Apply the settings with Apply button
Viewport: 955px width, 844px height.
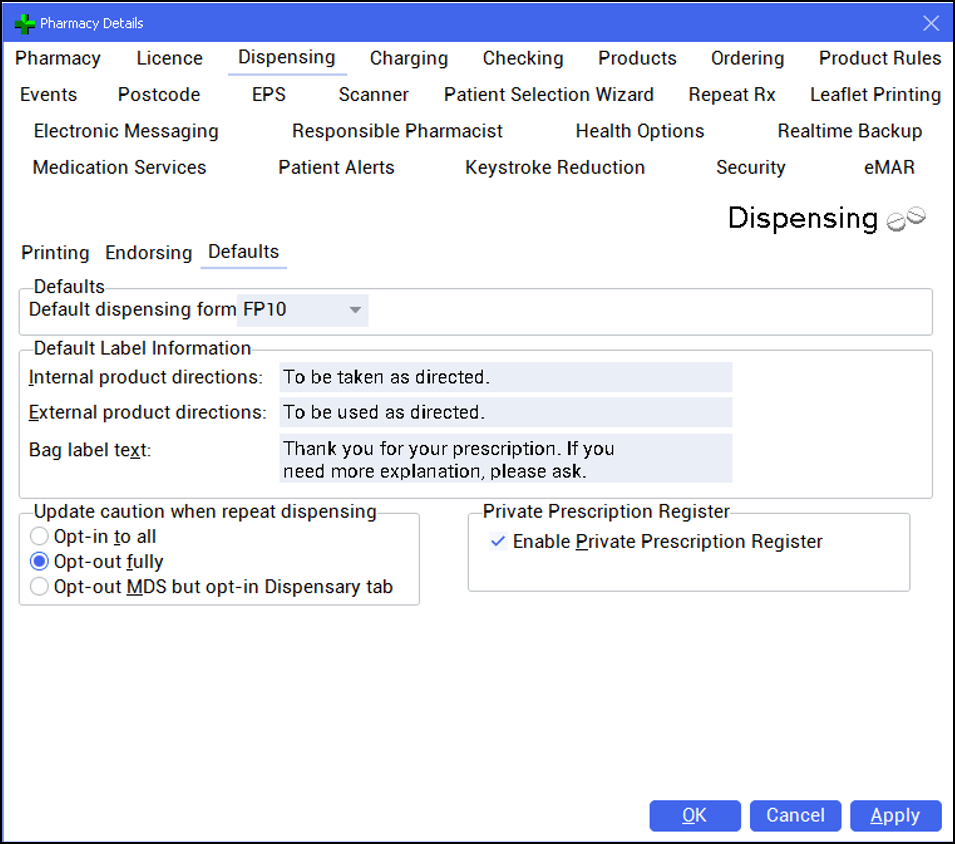(895, 816)
